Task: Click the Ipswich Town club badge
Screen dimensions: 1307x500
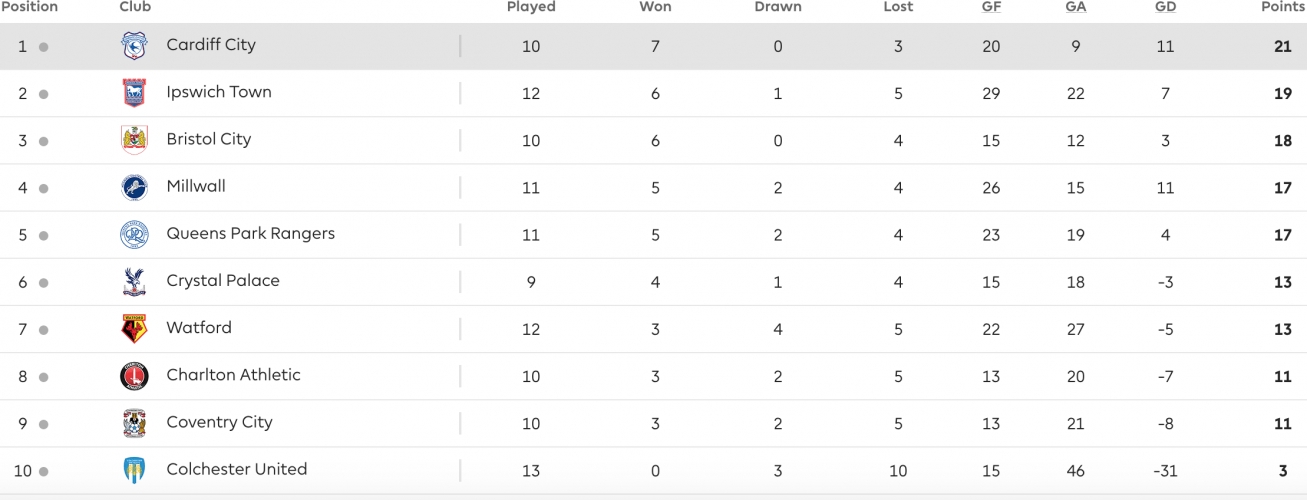Action: pyautogui.click(x=134, y=93)
